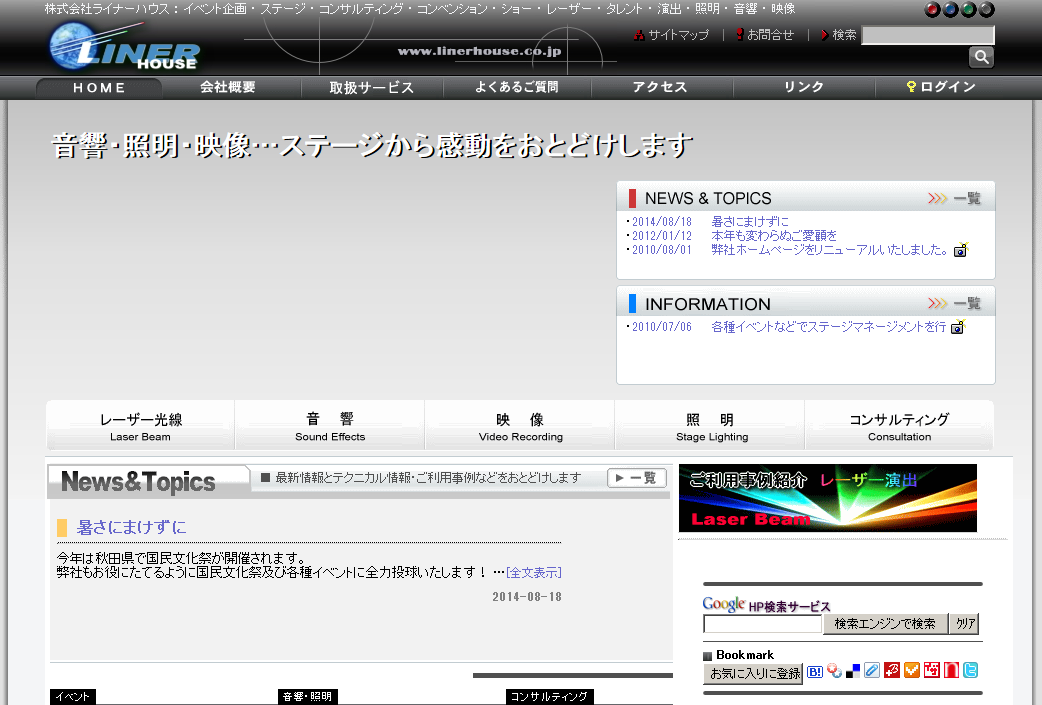This screenshot has width=1042, height=705.
Task: Open the 会社概要 menu item
Action: pos(228,88)
